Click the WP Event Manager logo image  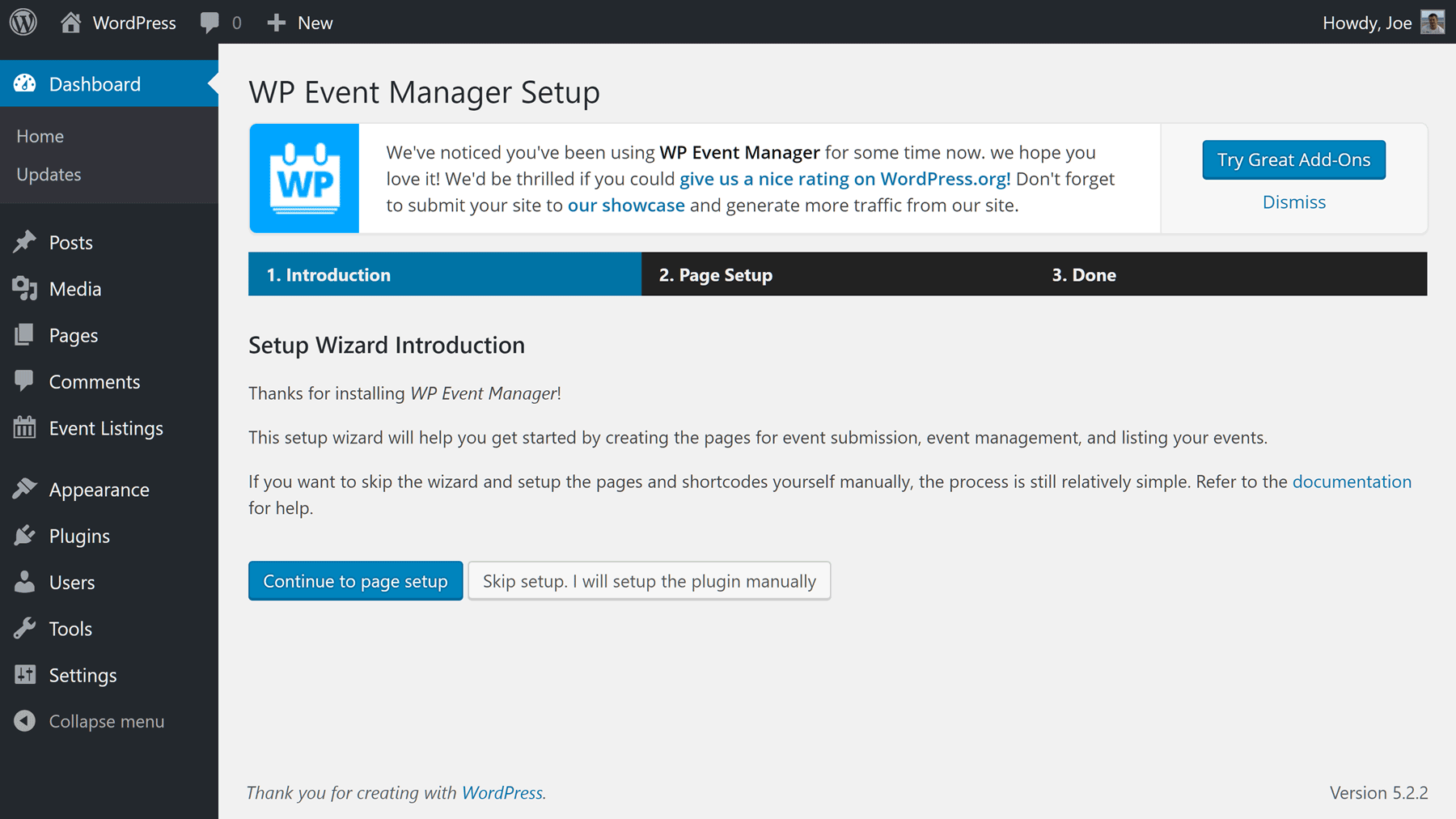(304, 178)
